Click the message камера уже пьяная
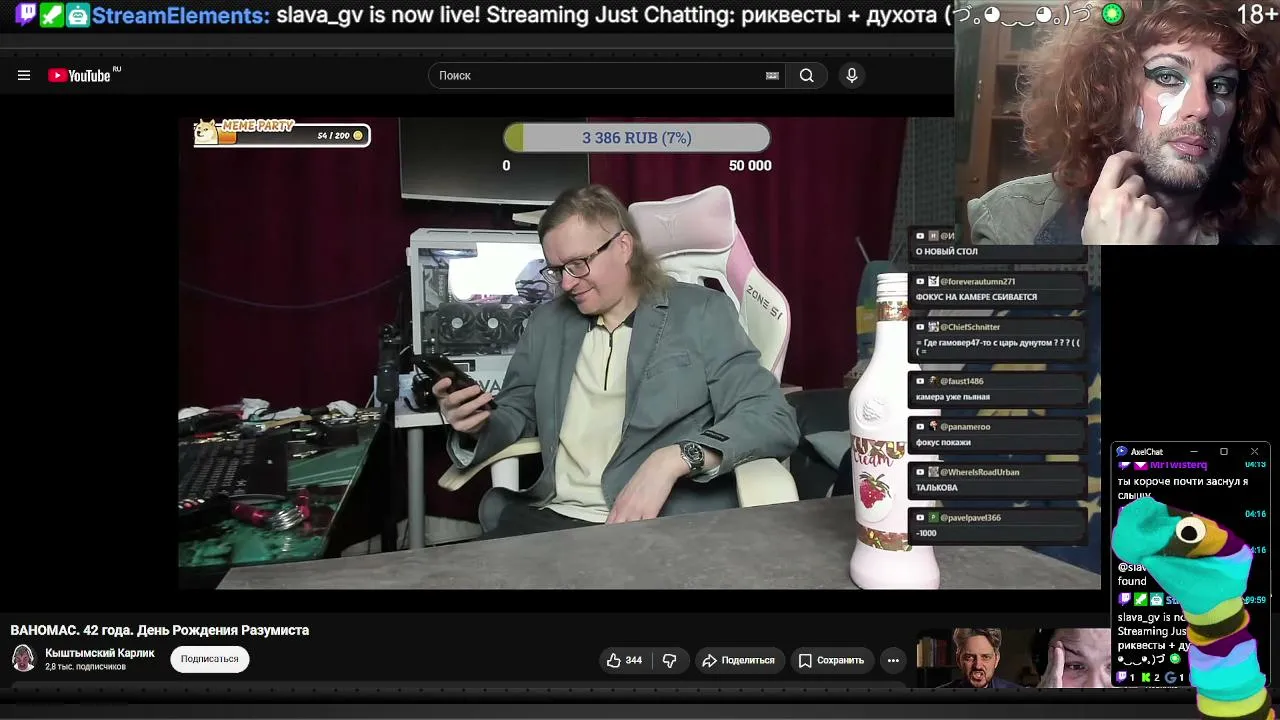The width and height of the screenshot is (1280, 720). click(x=953, y=397)
